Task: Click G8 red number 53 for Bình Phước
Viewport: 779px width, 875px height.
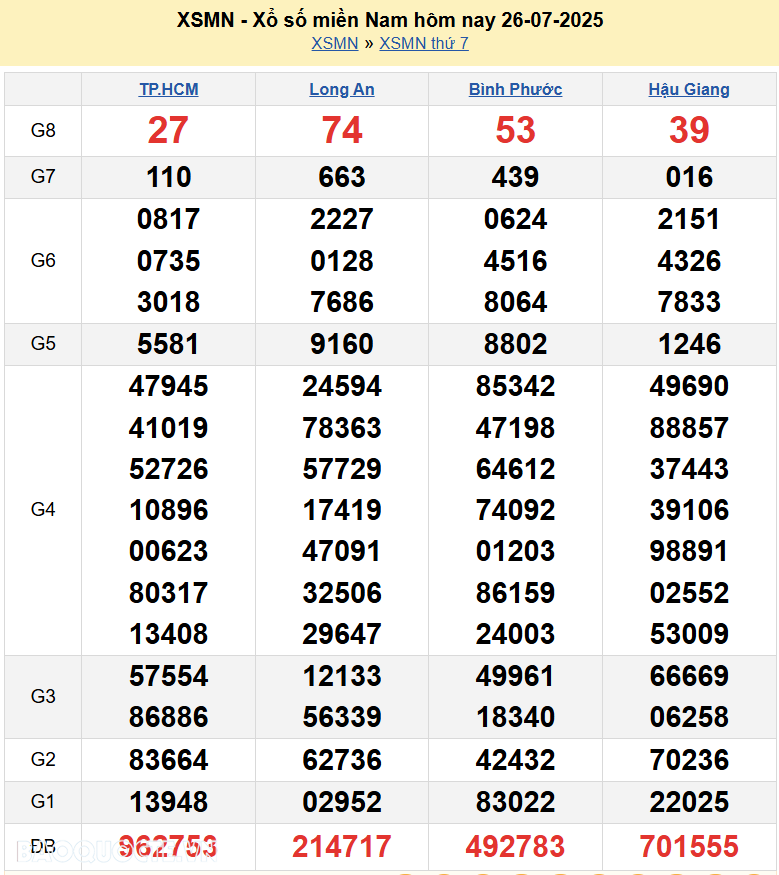Action: [515, 130]
